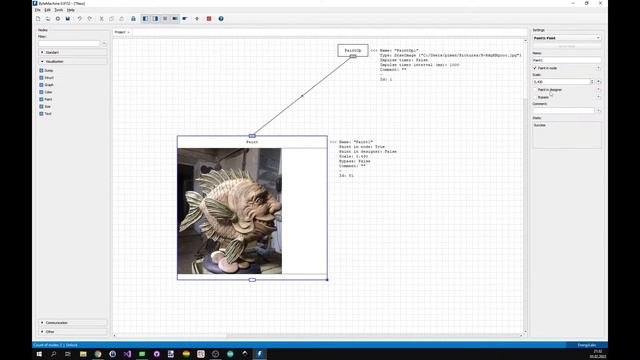
Task: Click the Filter text field in Nodes panel
Action: coord(69,43)
